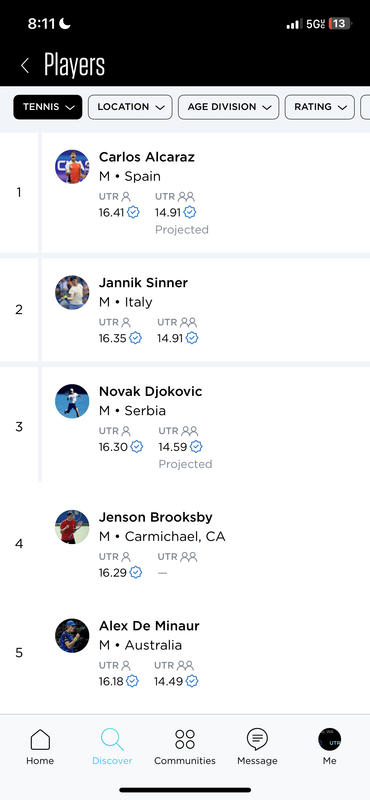Select Alex De Minaur's name
Screen dimensions: 370x800
(x=149, y=626)
